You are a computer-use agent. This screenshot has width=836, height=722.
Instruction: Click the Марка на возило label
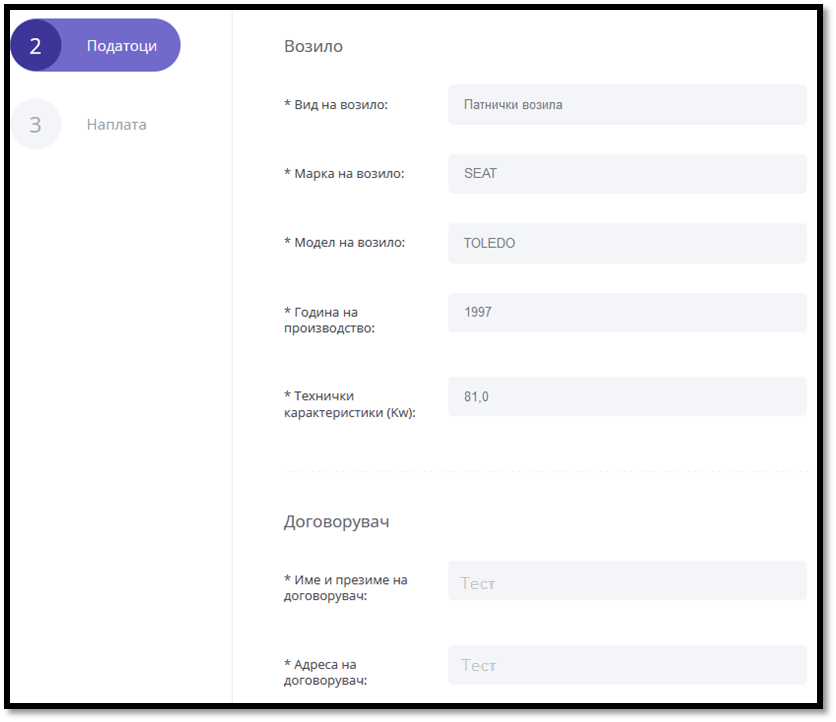[344, 174]
